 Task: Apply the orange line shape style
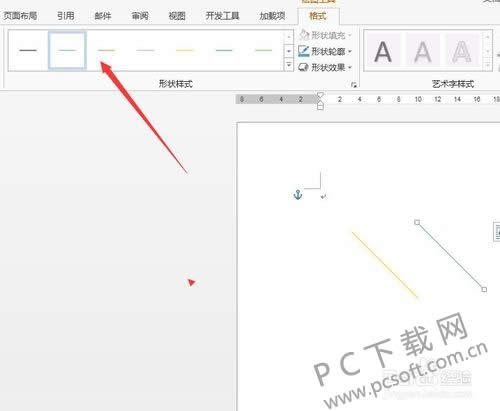point(106,50)
